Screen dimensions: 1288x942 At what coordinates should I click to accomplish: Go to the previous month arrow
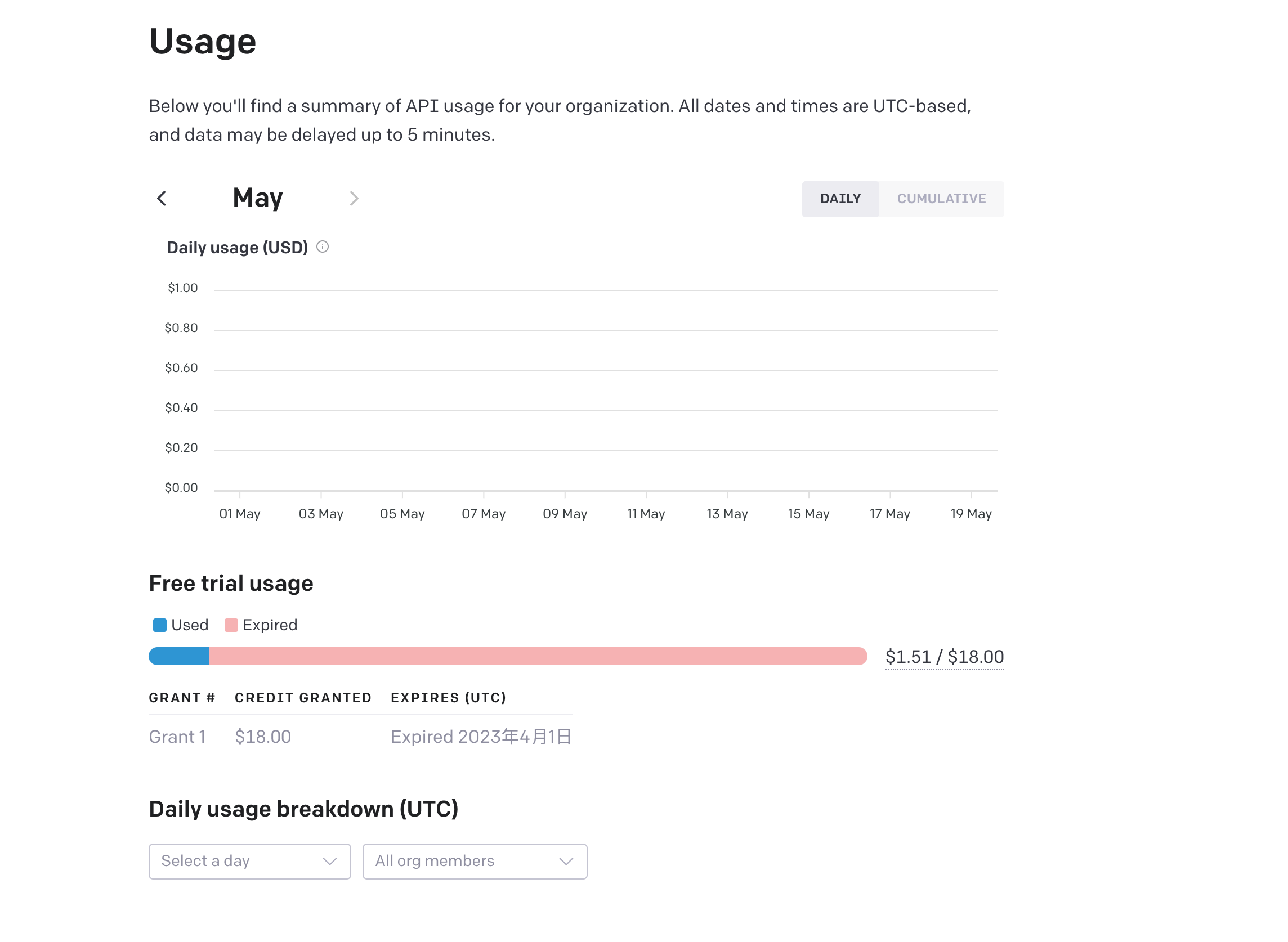pos(162,199)
